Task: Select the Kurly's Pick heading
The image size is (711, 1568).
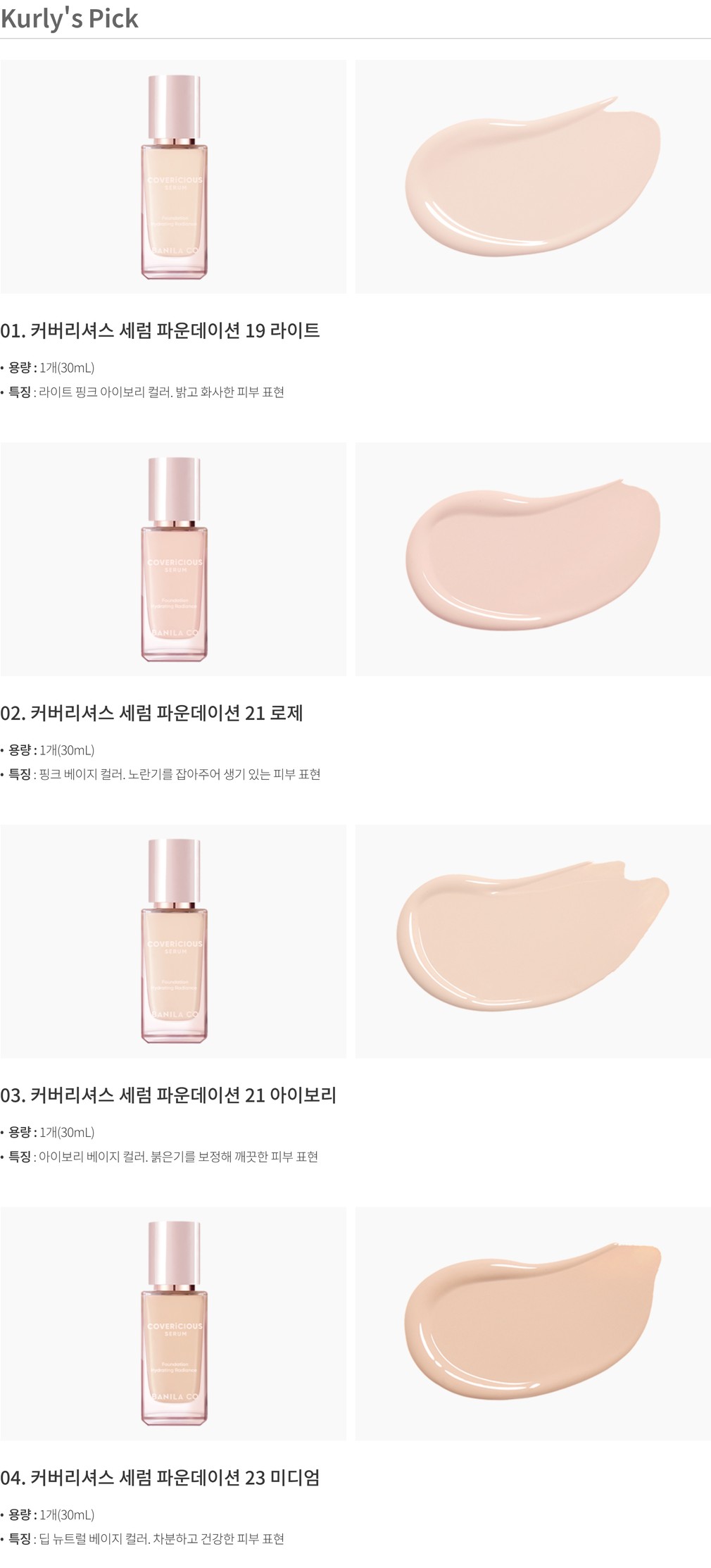Action: (69, 19)
